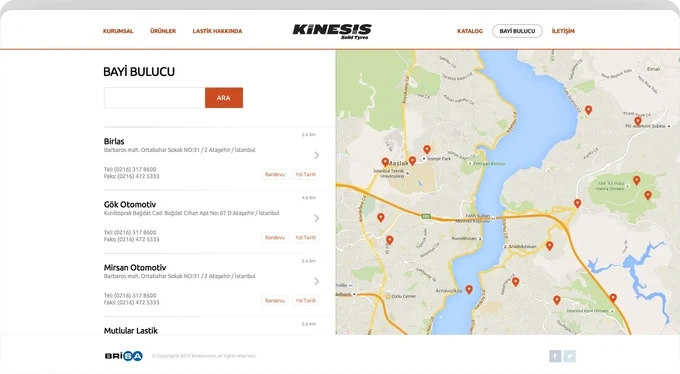Click Randevu button for Birlas
680x374 pixels.
coord(275,174)
